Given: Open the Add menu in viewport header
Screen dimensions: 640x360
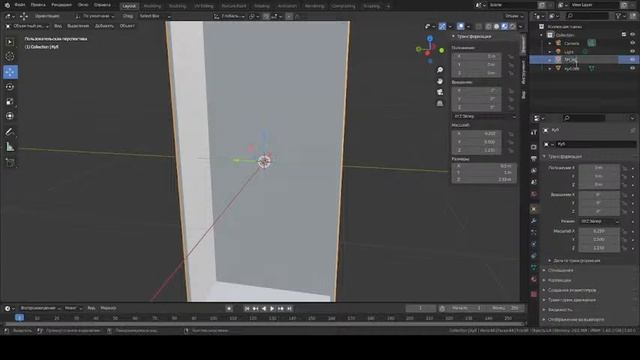Looking at the screenshot, I should pyautogui.click(x=104, y=26).
